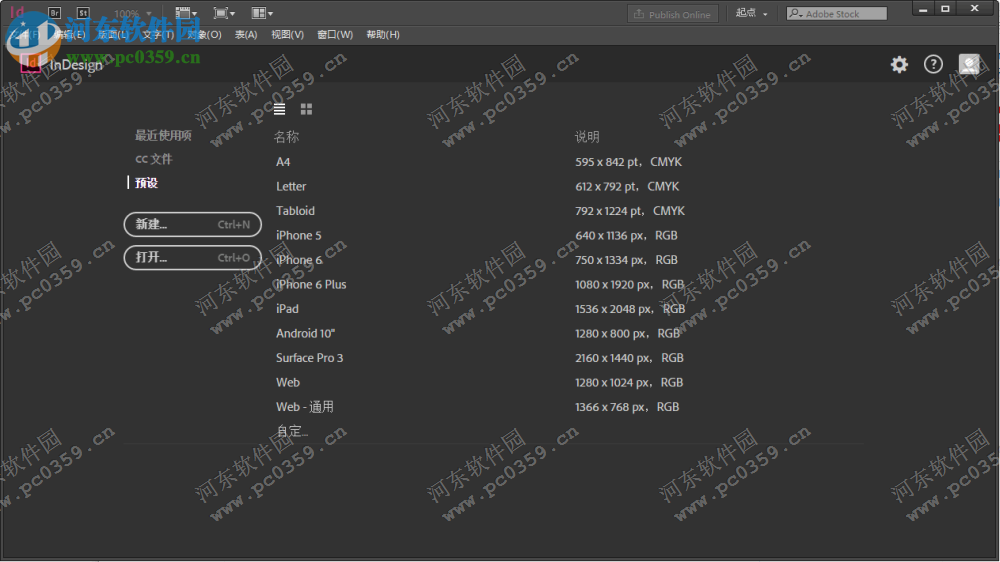Click the 新建... Ctrl+N button
The height and width of the screenshot is (562, 1000).
click(x=193, y=225)
